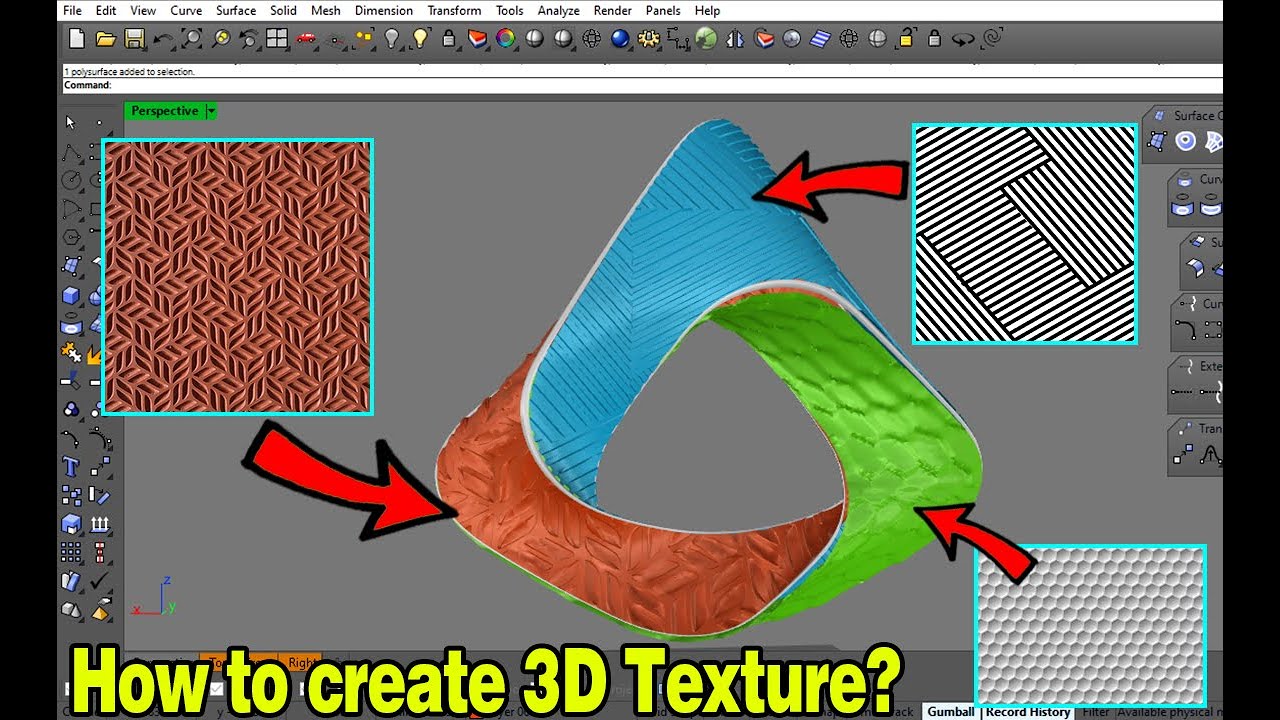Viewport: 1280px width, 720px height.
Task: Open Options with the gear icon
Action: click(649, 39)
